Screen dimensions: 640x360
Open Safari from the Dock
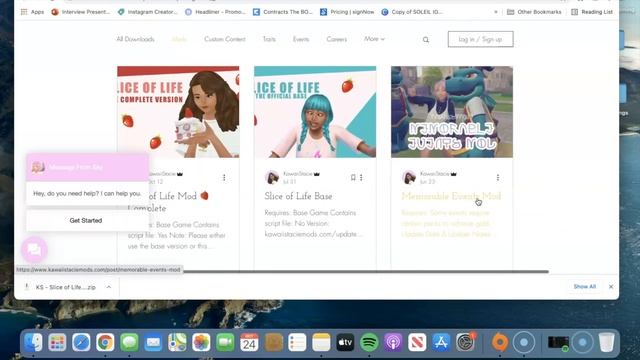[81, 342]
